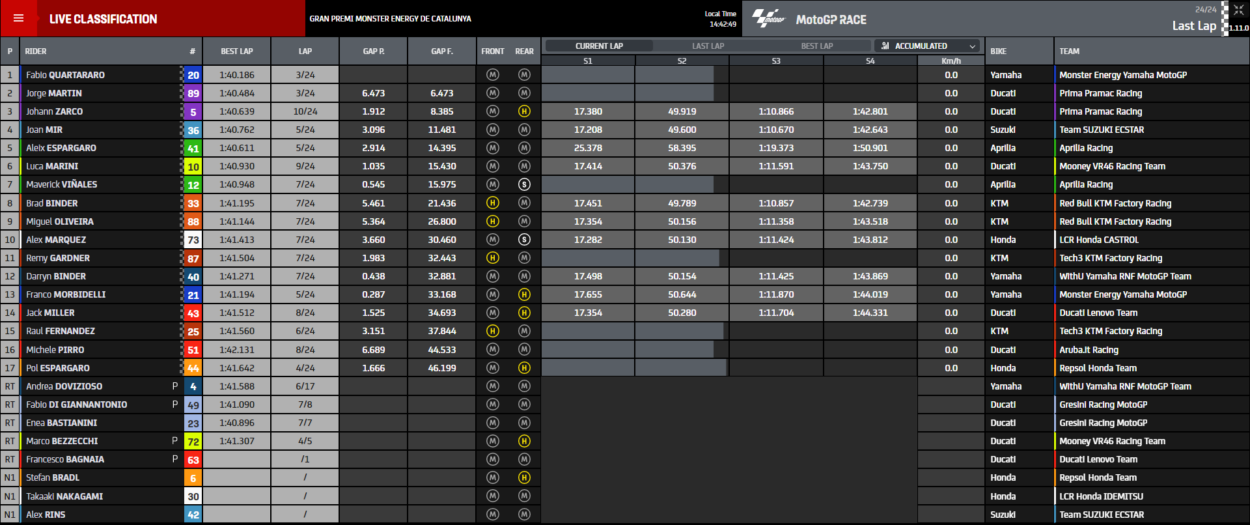Click Quartararo's sector progress bar
The image size is (1250, 525).
pyautogui.click(x=627, y=75)
